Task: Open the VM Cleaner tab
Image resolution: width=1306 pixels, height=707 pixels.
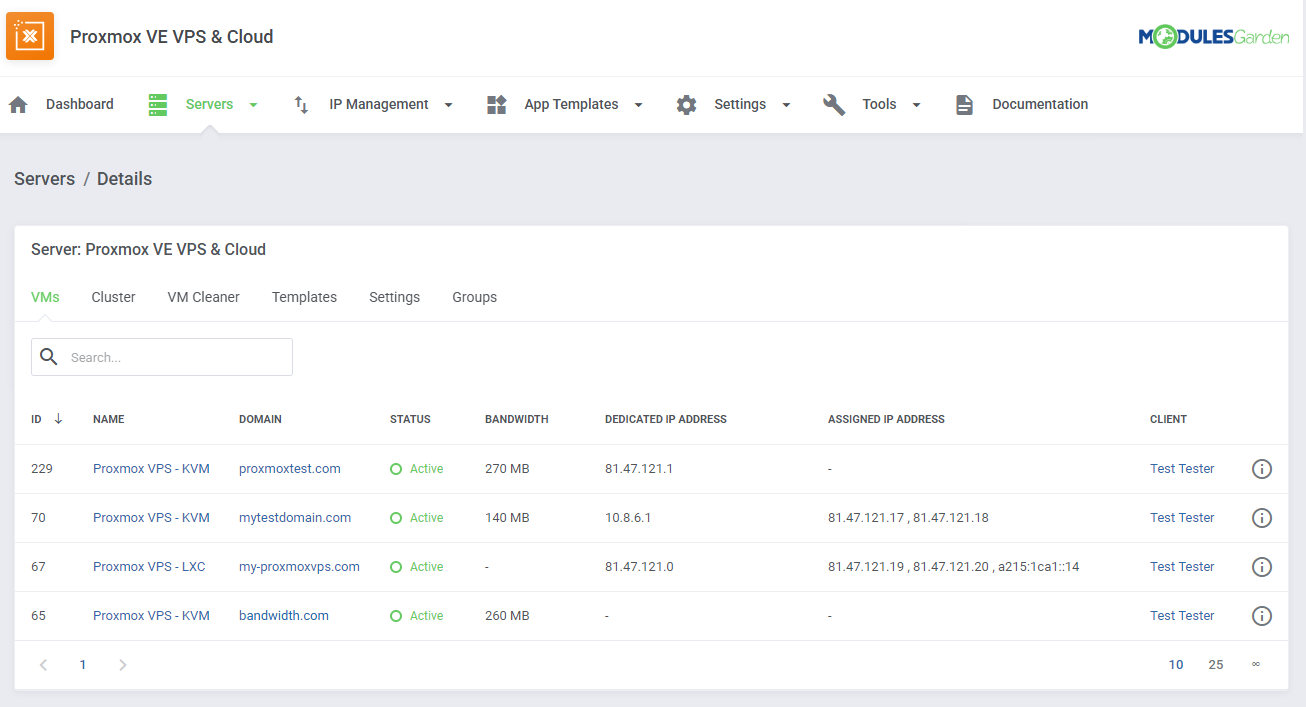Action: tap(203, 297)
